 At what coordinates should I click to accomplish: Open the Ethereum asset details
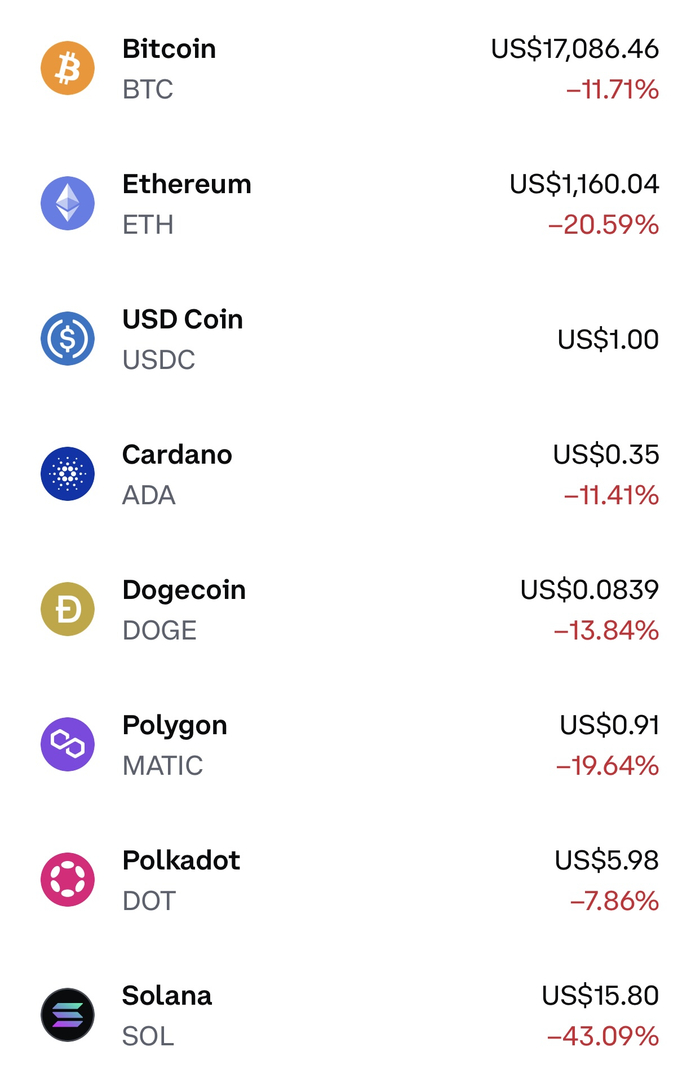(x=186, y=184)
